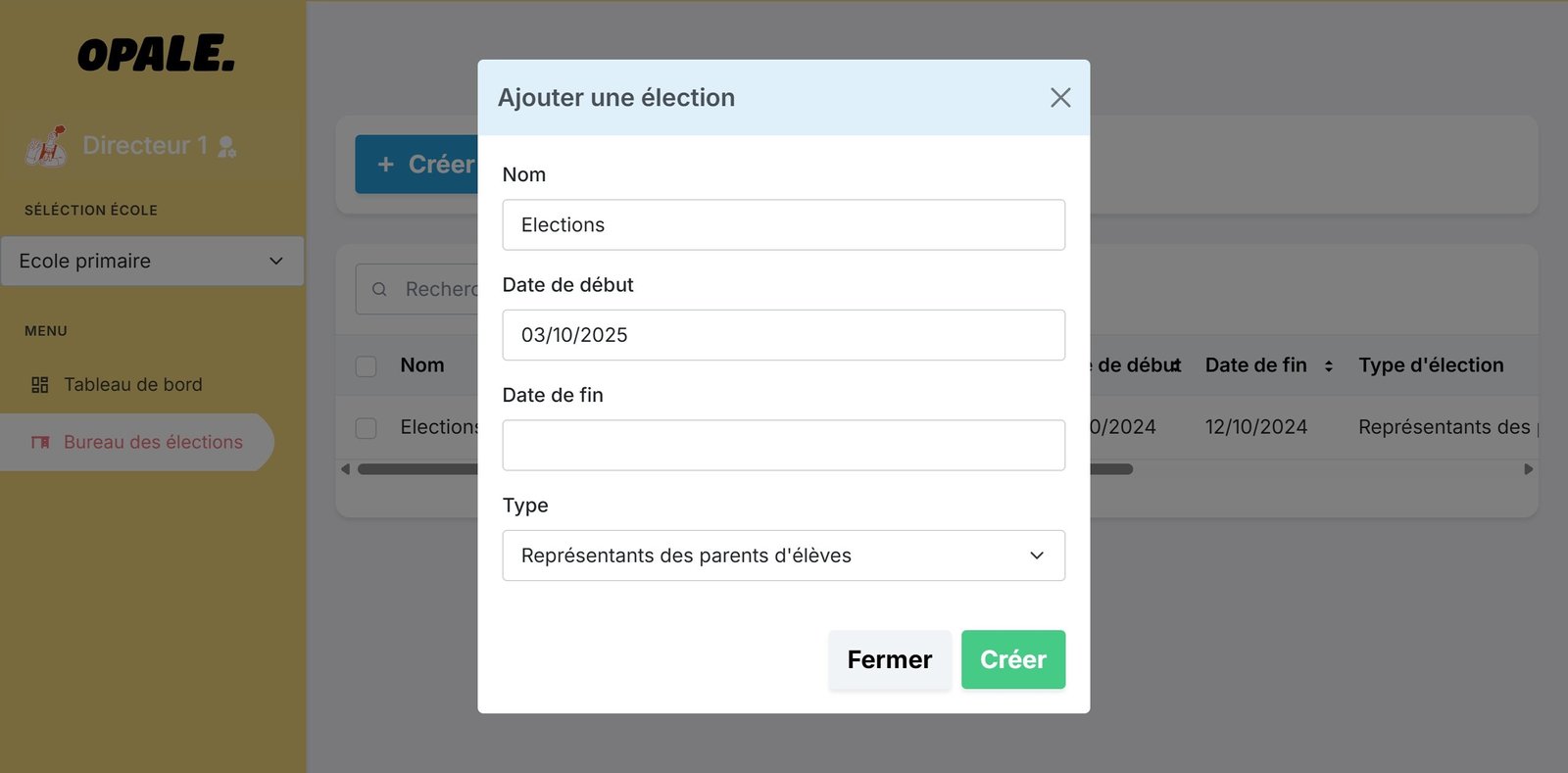Click the table's right scroll arrow
Screen dimensions: 1568x773
pyautogui.click(x=1528, y=469)
